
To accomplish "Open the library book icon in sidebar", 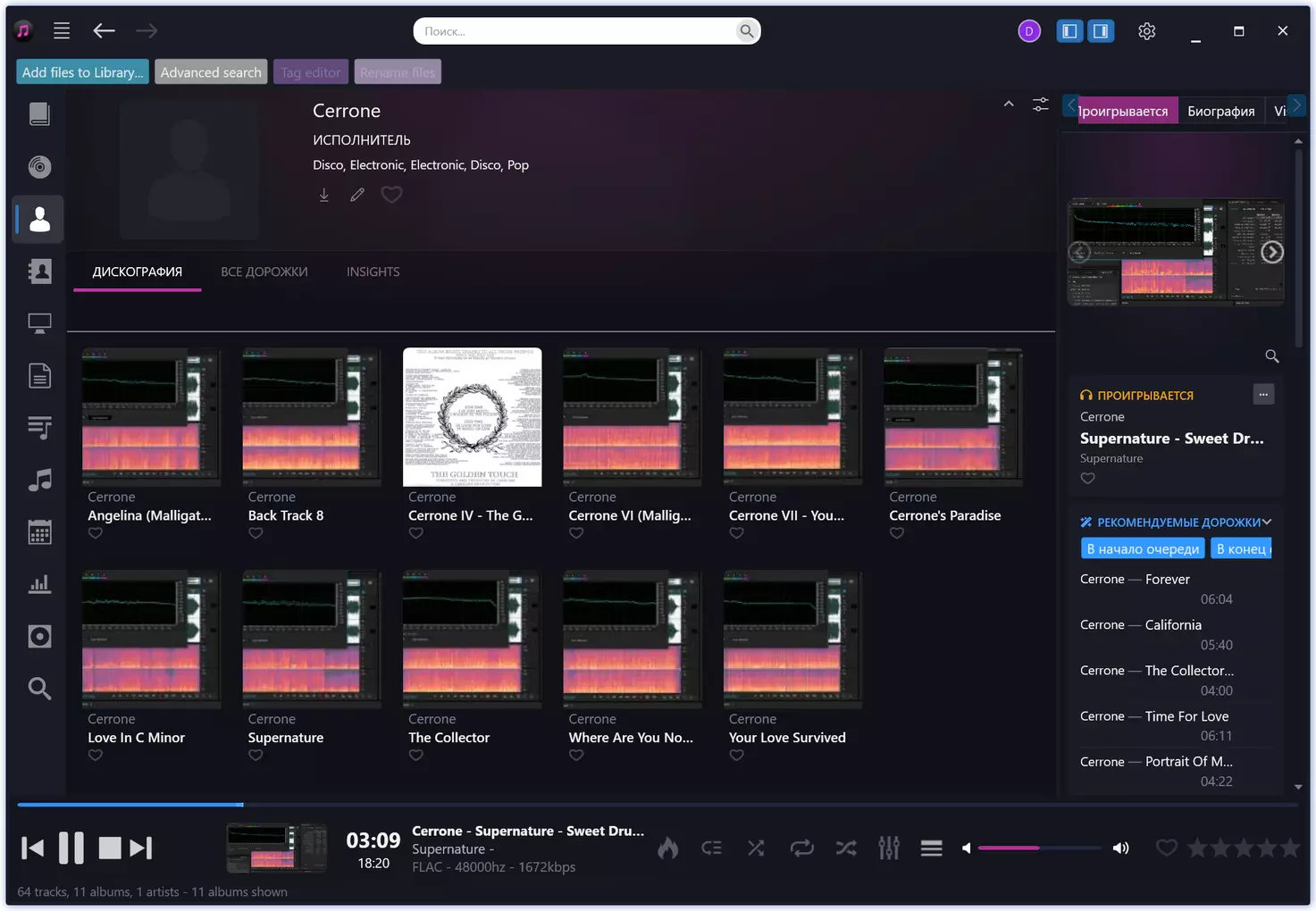I will [39, 114].
